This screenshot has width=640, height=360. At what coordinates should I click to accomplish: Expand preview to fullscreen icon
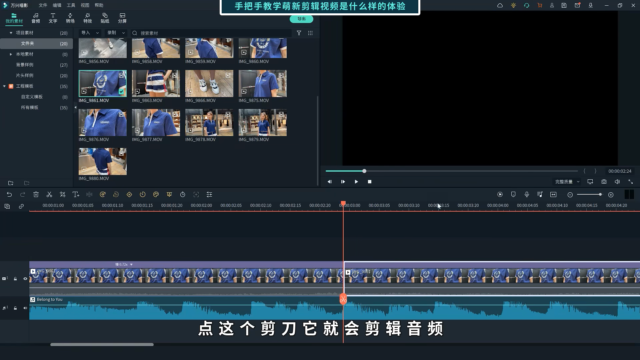pos(631,182)
